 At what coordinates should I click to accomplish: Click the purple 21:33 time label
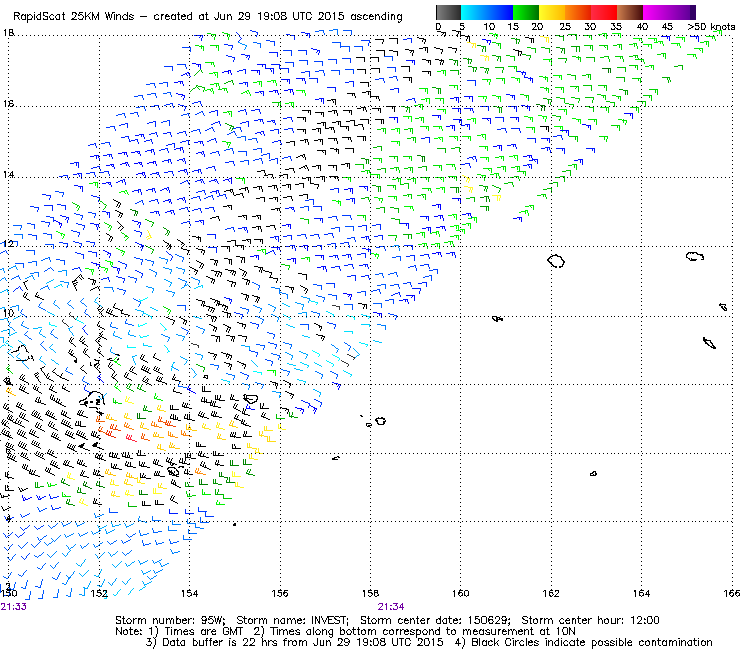coord(14,607)
